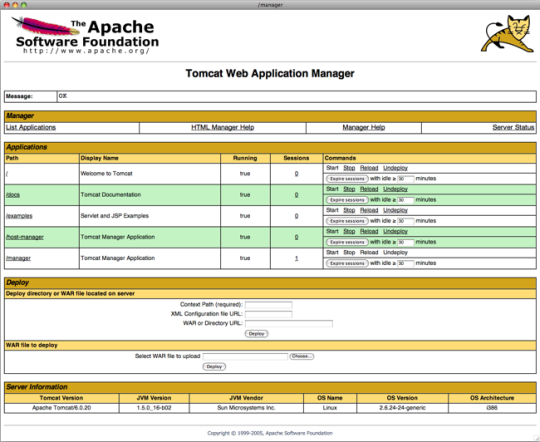
Task: Reload the /examples application
Action: [x=369, y=210]
